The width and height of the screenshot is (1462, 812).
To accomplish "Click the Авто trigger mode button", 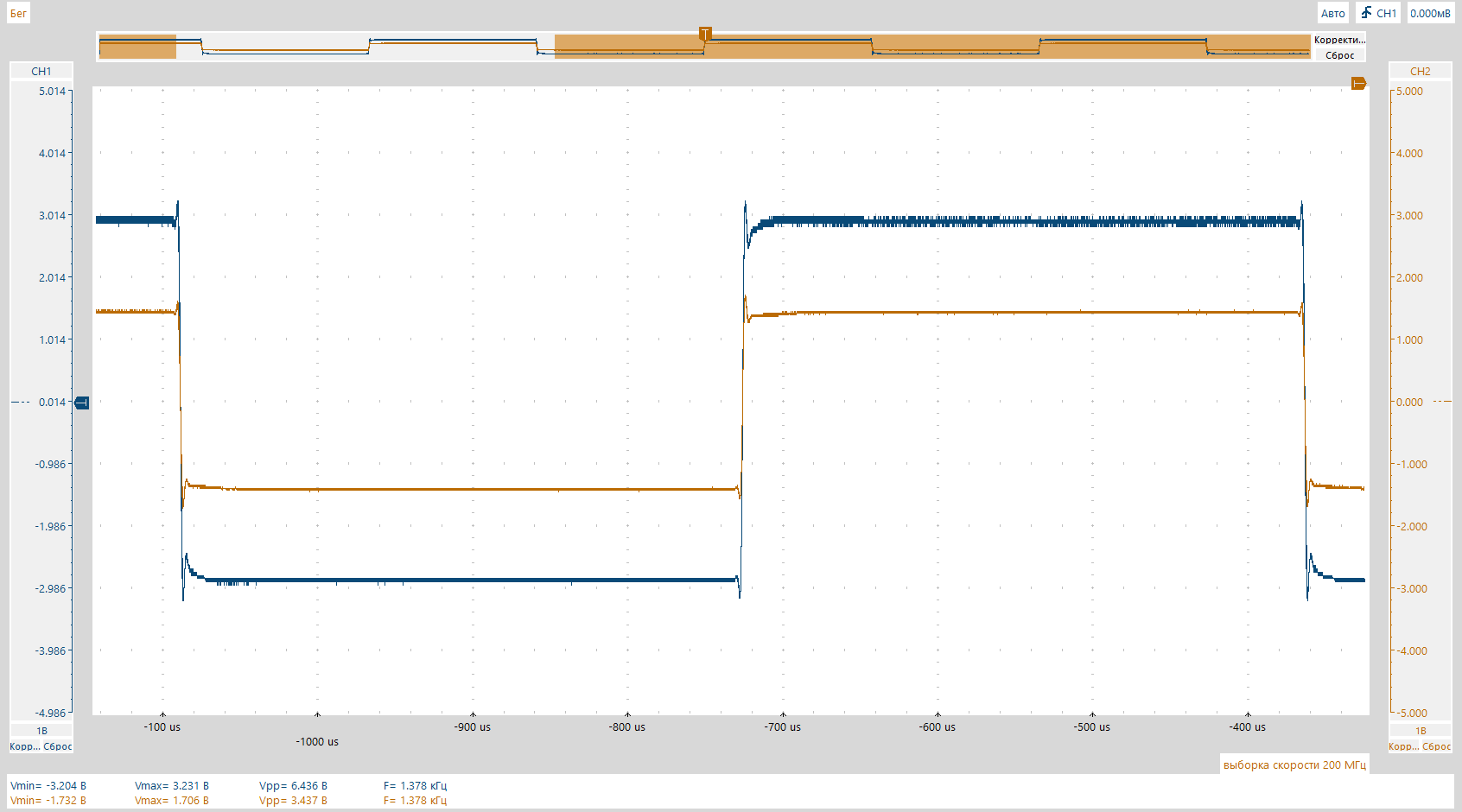I will [1332, 13].
